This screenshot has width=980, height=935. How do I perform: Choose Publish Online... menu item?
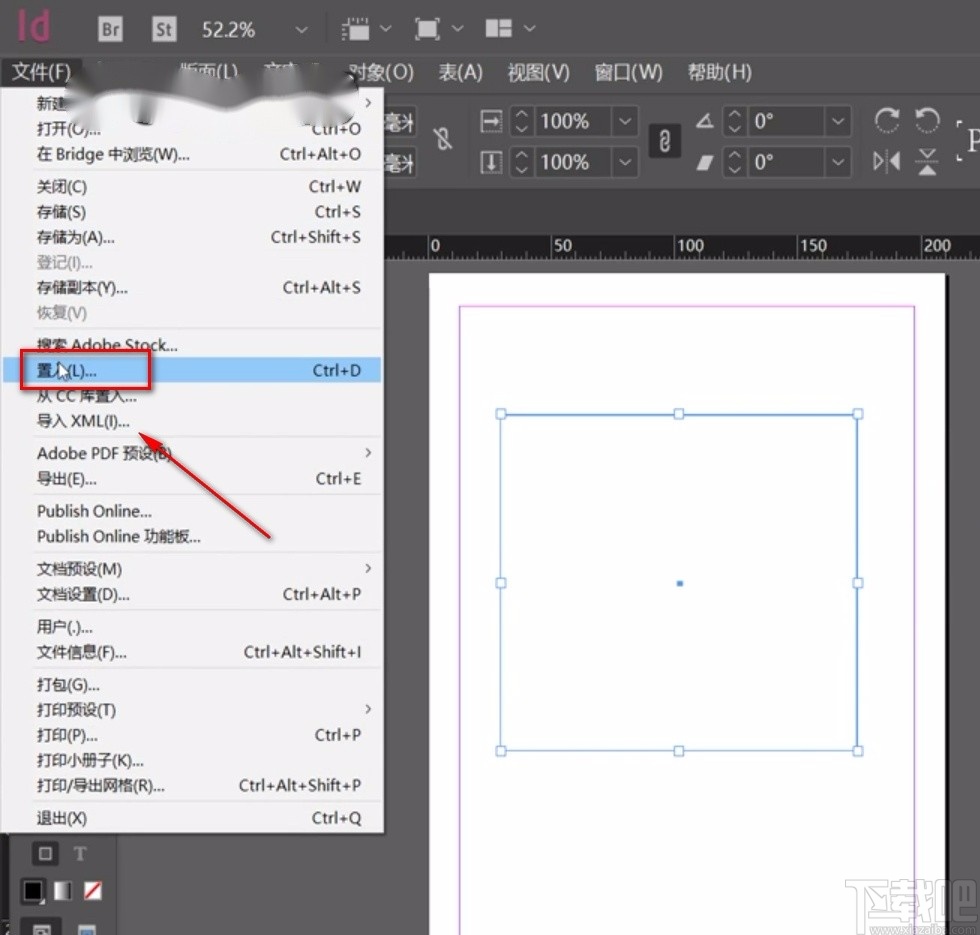click(192, 511)
